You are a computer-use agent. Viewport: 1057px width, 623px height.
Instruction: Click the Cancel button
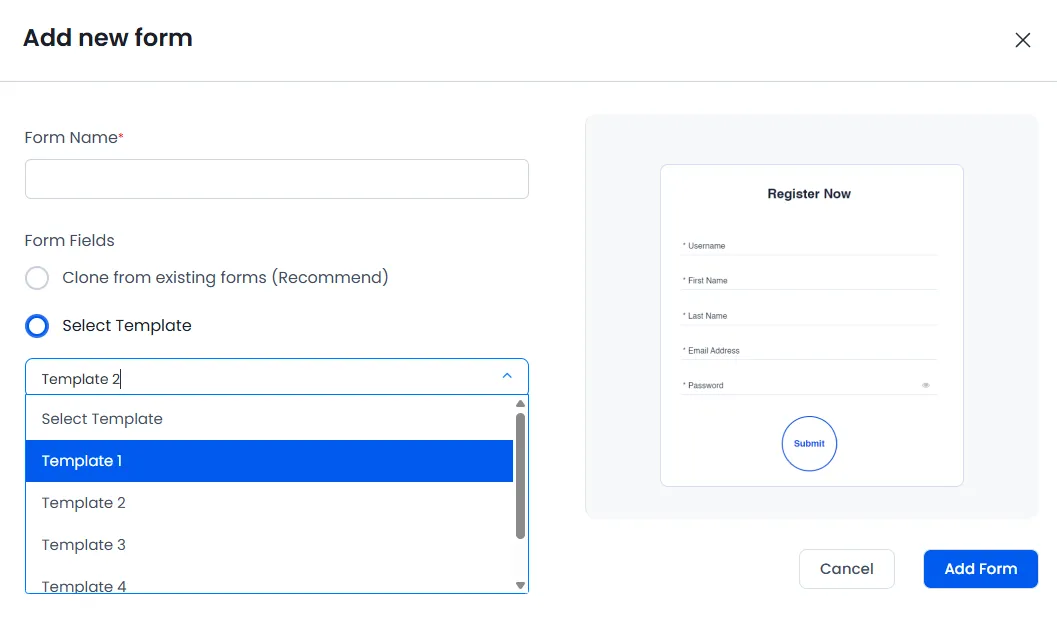tap(846, 568)
